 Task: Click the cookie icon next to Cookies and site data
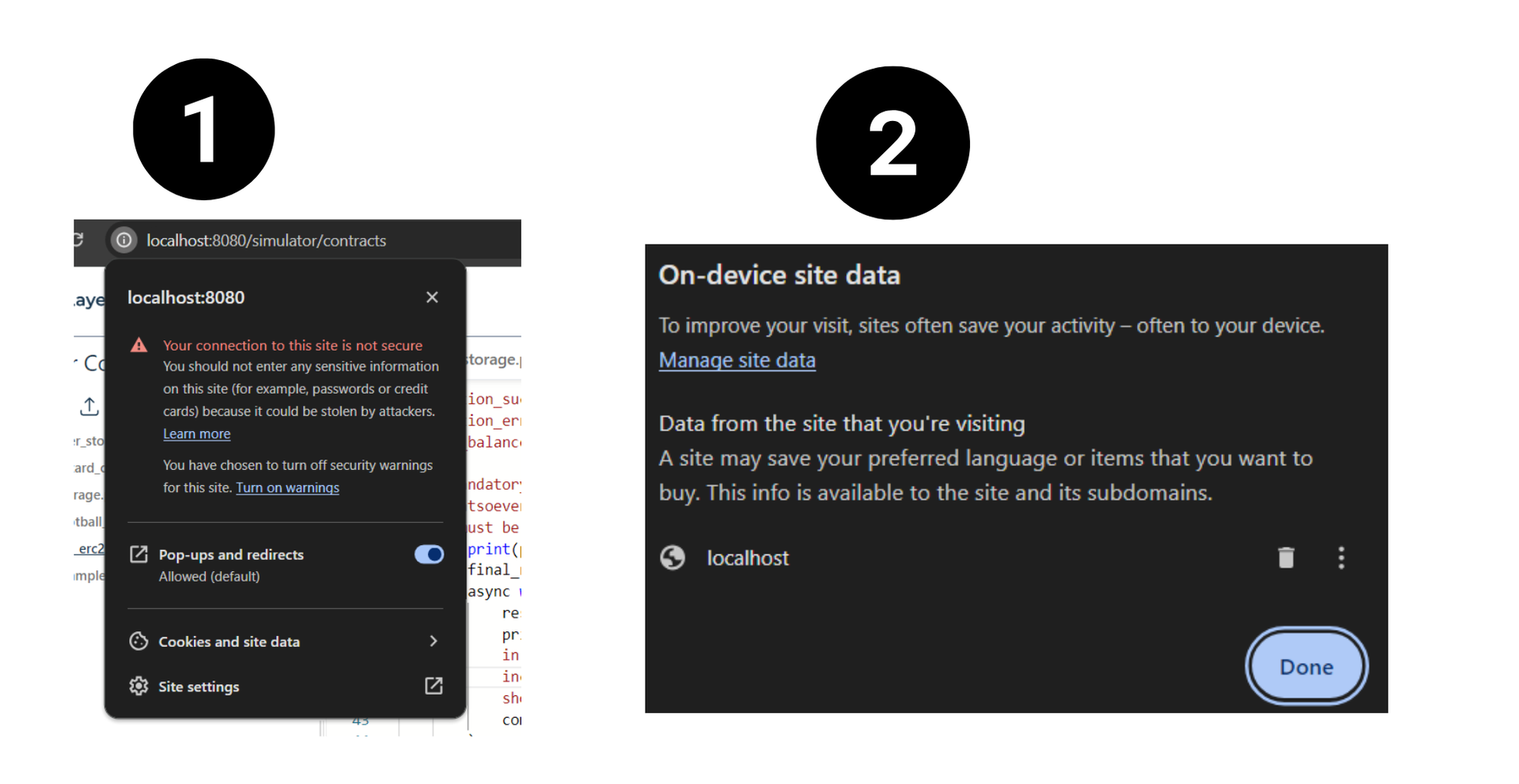tap(138, 642)
